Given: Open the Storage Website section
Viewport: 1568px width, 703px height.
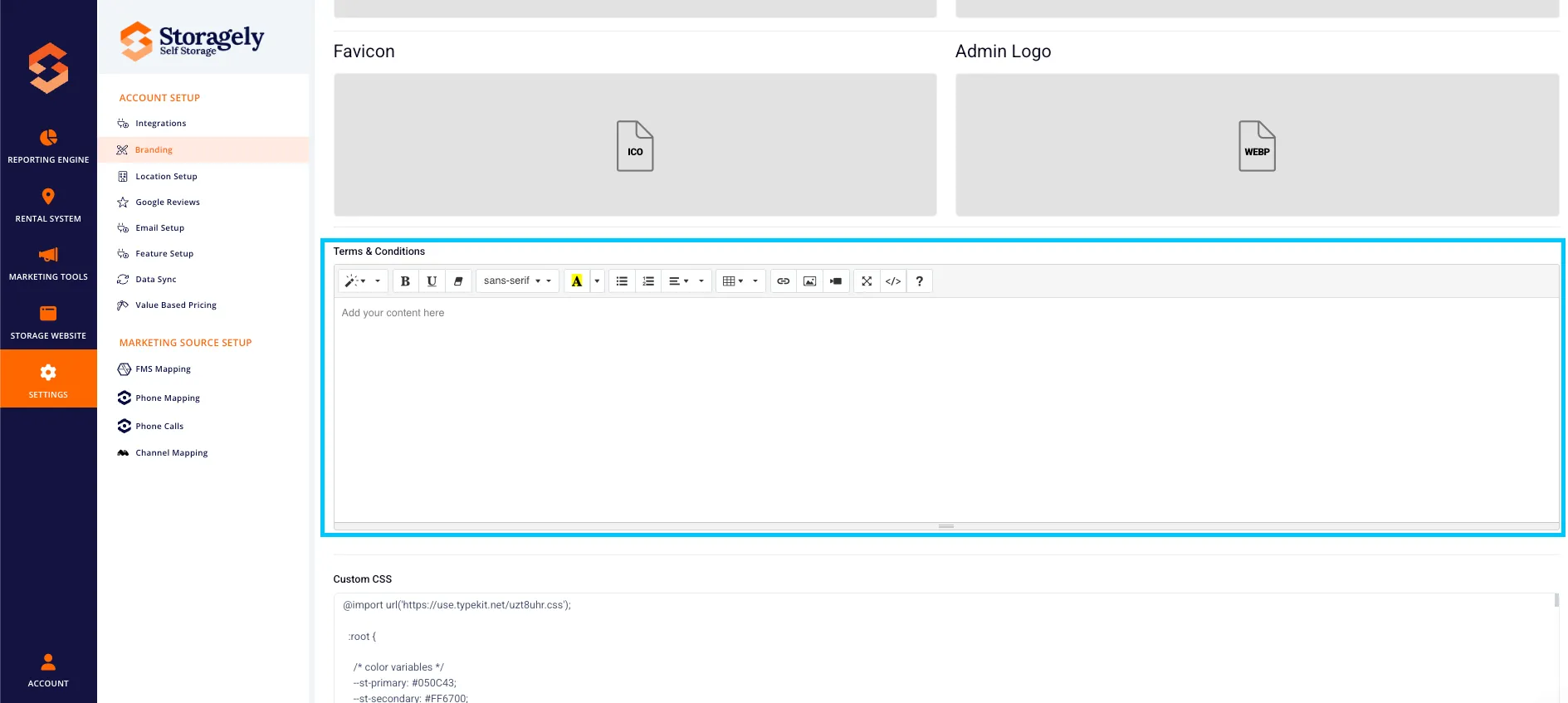Looking at the screenshot, I should (48, 322).
